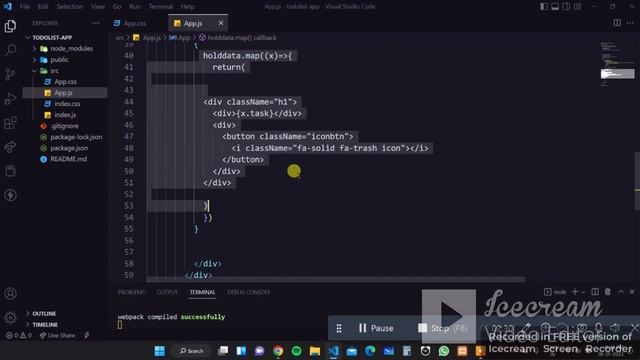Open the View menu
This screenshot has height=360, width=640.
pos(98,7)
